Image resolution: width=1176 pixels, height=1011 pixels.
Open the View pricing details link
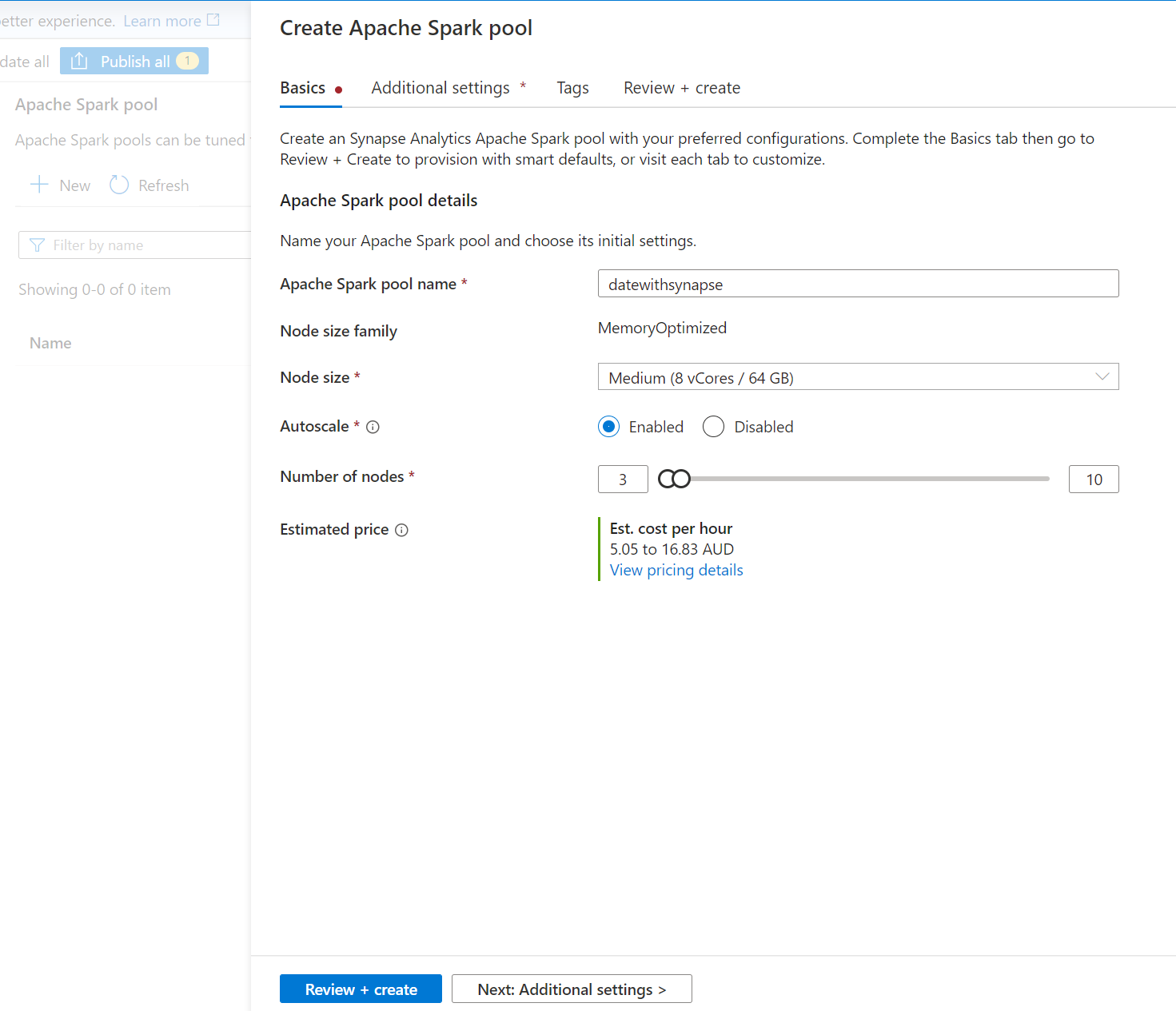pos(676,570)
